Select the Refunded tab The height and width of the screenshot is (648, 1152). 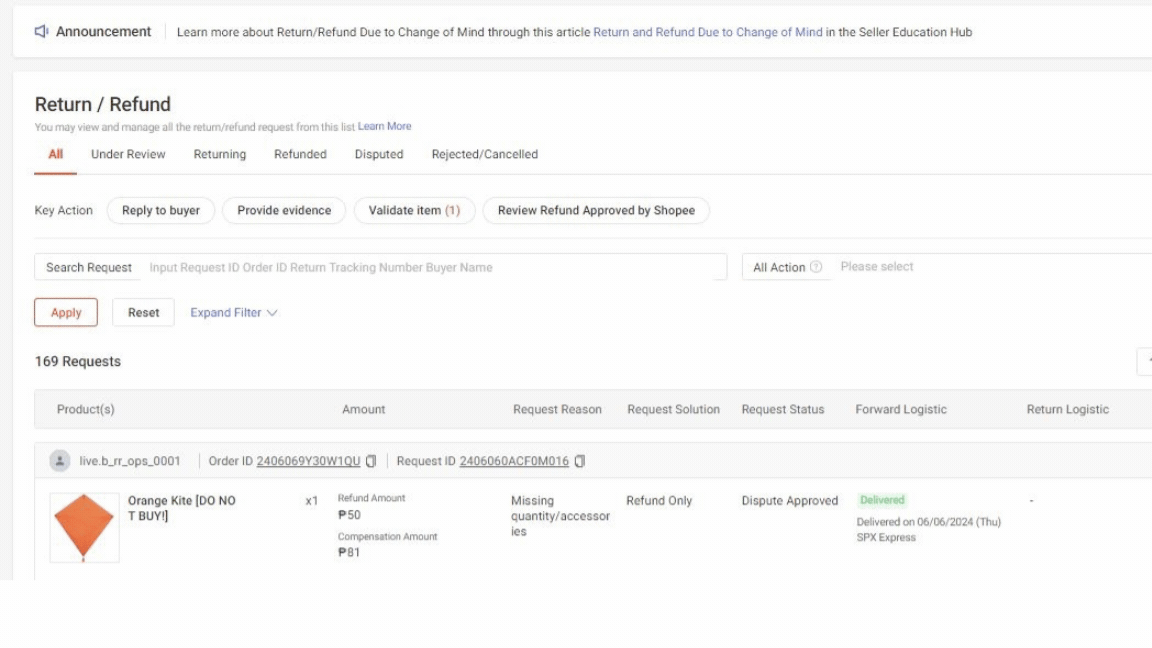(300, 154)
